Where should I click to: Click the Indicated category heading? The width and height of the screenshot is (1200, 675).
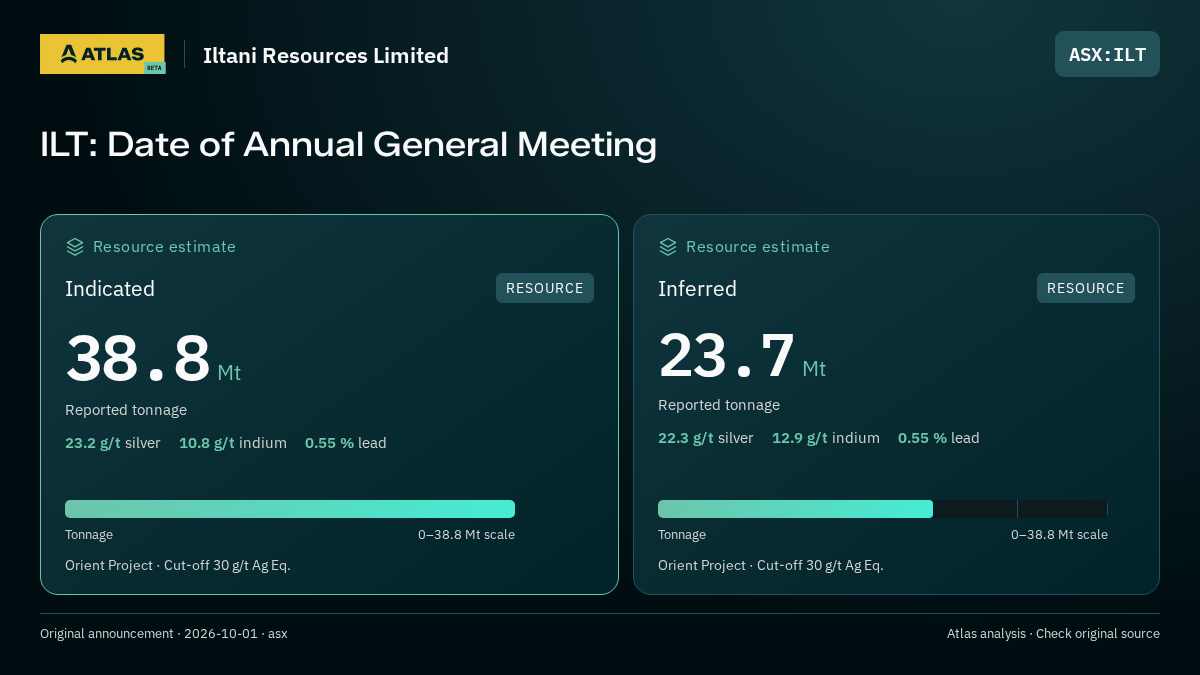pos(110,289)
